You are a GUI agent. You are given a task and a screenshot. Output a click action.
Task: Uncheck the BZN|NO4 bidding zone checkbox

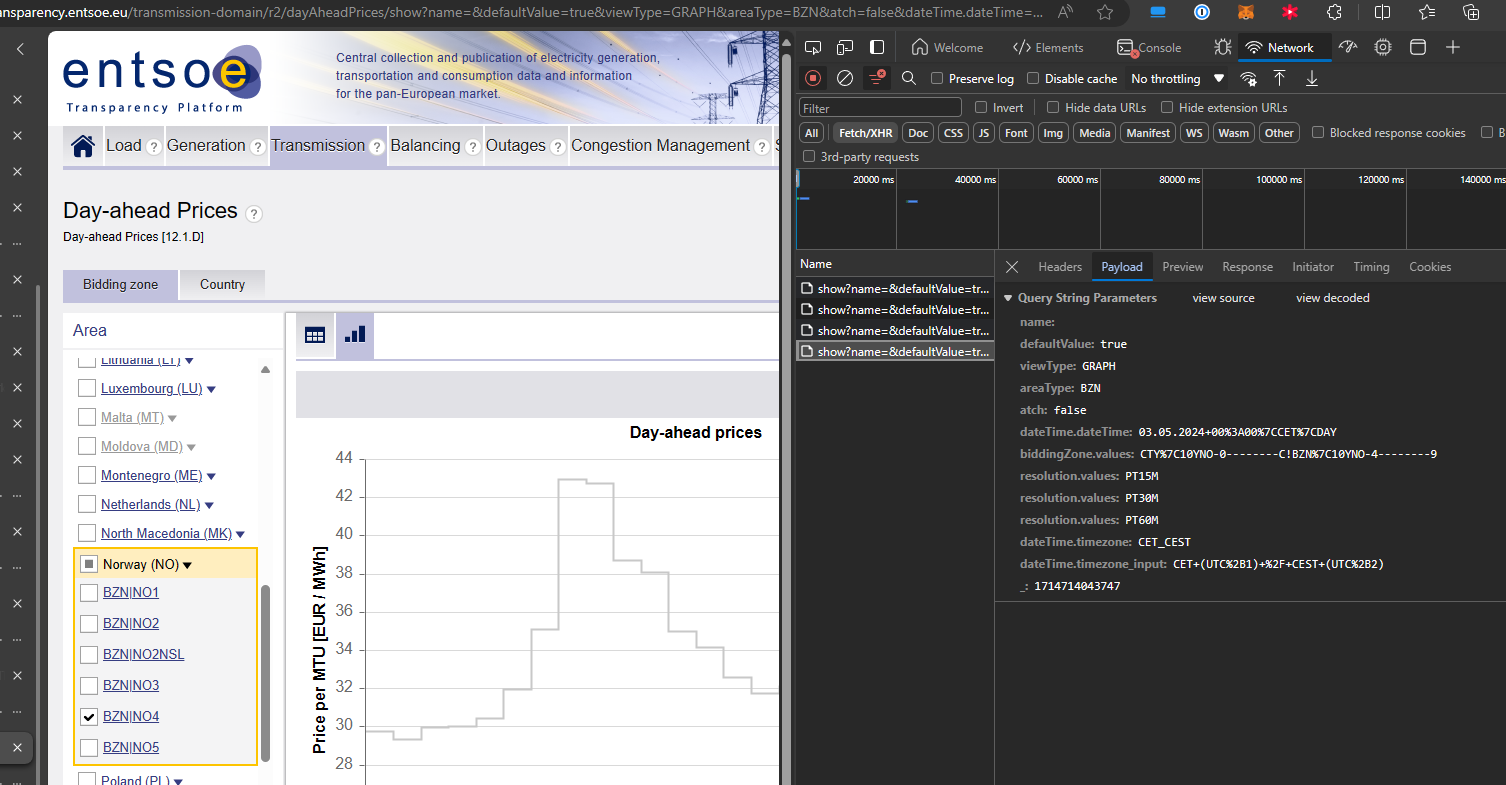pos(88,717)
